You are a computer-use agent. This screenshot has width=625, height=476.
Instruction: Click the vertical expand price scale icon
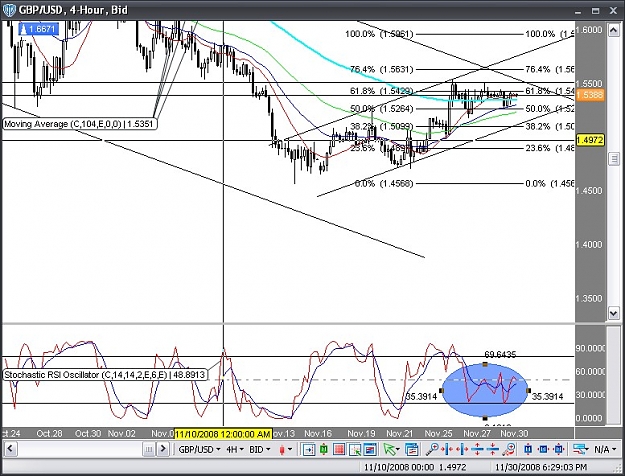[477, 449]
